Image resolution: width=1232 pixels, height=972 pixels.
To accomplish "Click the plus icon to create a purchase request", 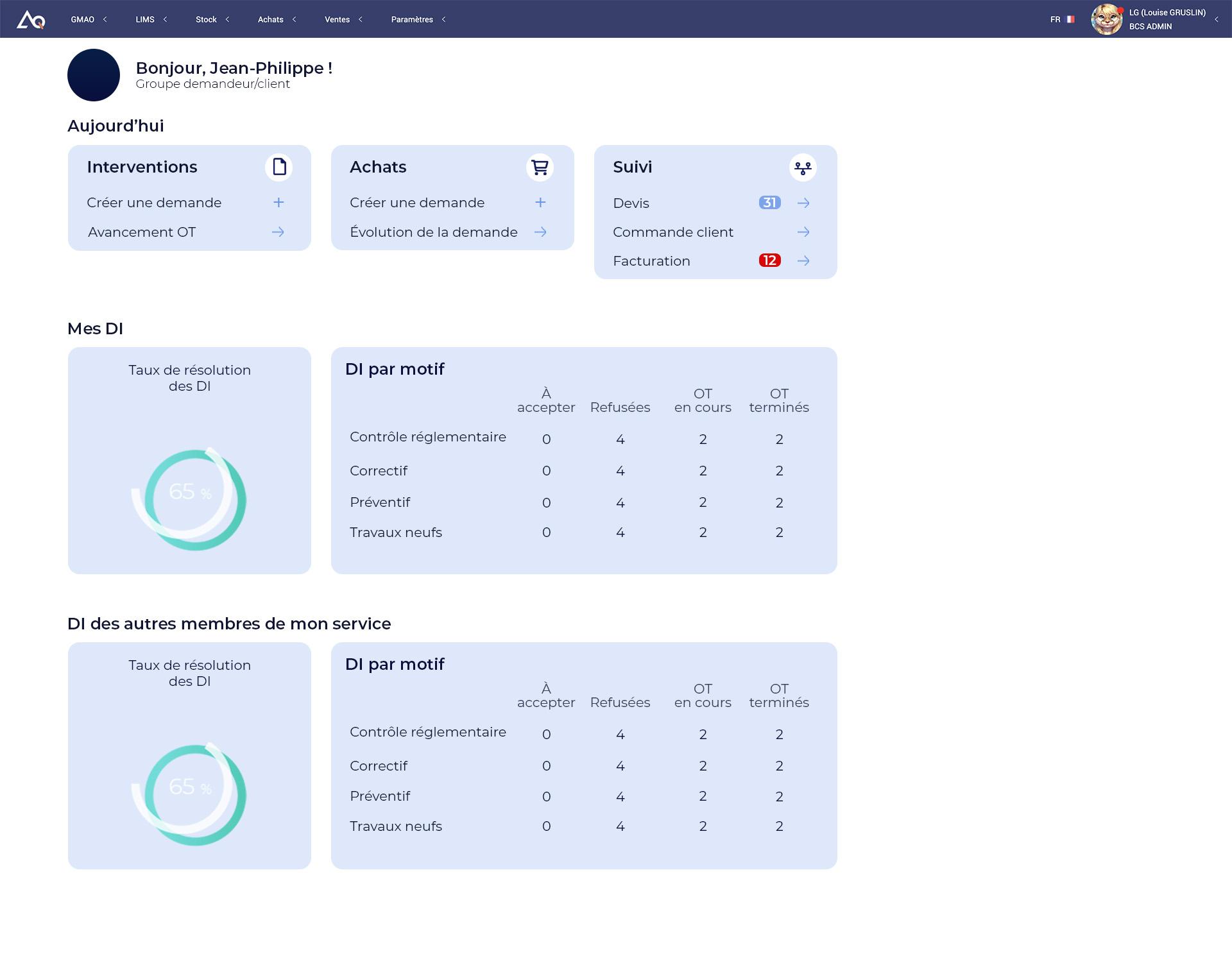I will tap(540, 202).
